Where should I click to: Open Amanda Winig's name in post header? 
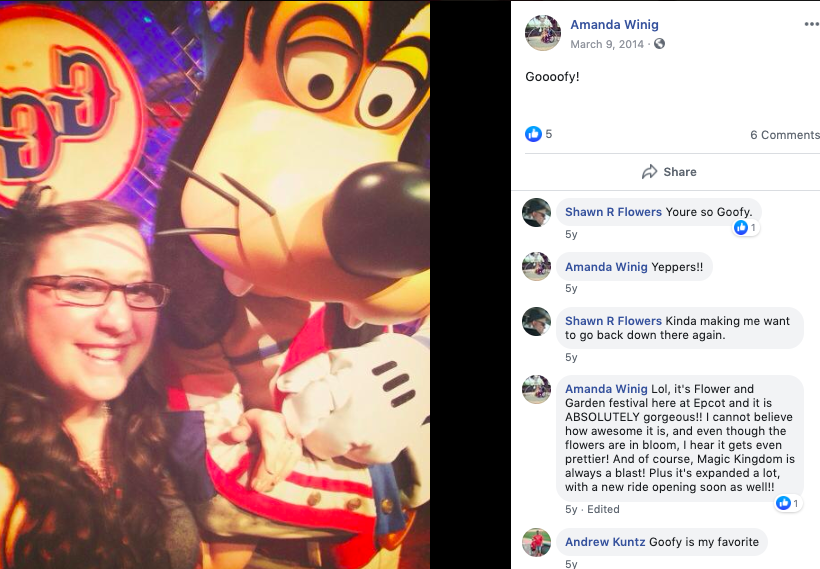point(614,25)
